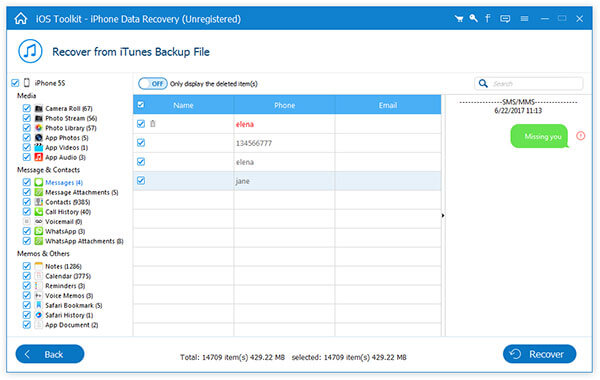
Task: Click the Missing you message bubble
Action: [x=539, y=136]
